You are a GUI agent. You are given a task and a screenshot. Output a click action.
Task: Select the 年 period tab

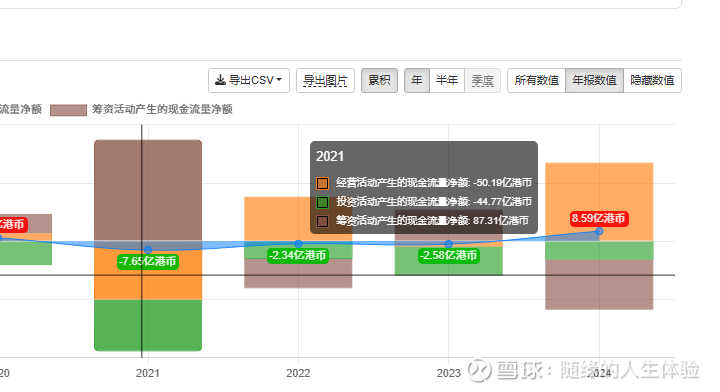pyautogui.click(x=417, y=81)
